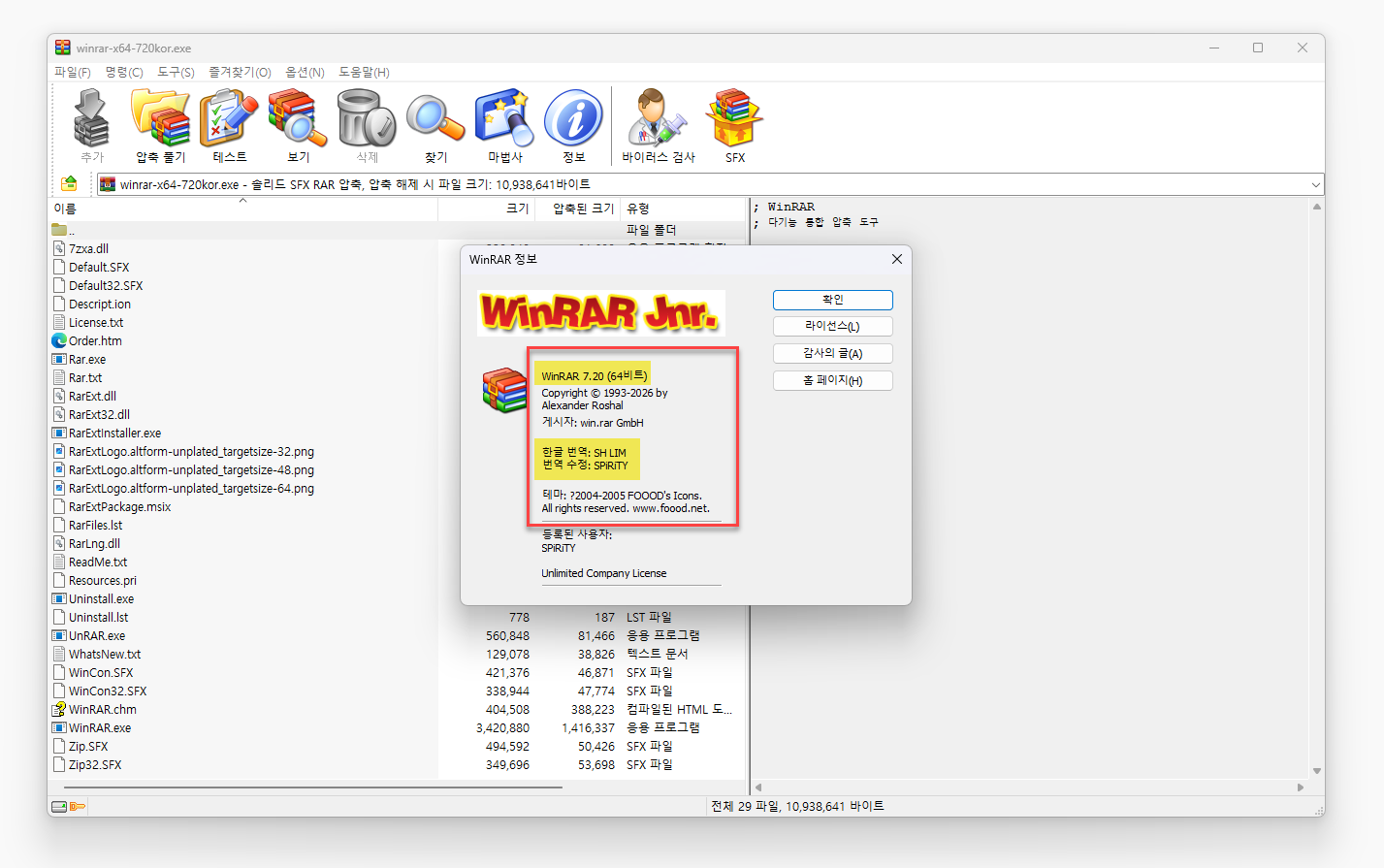The width and height of the screenshot is (1384, 868).
Task: Open the 명령(C) menu
Action: pos(124,72)
